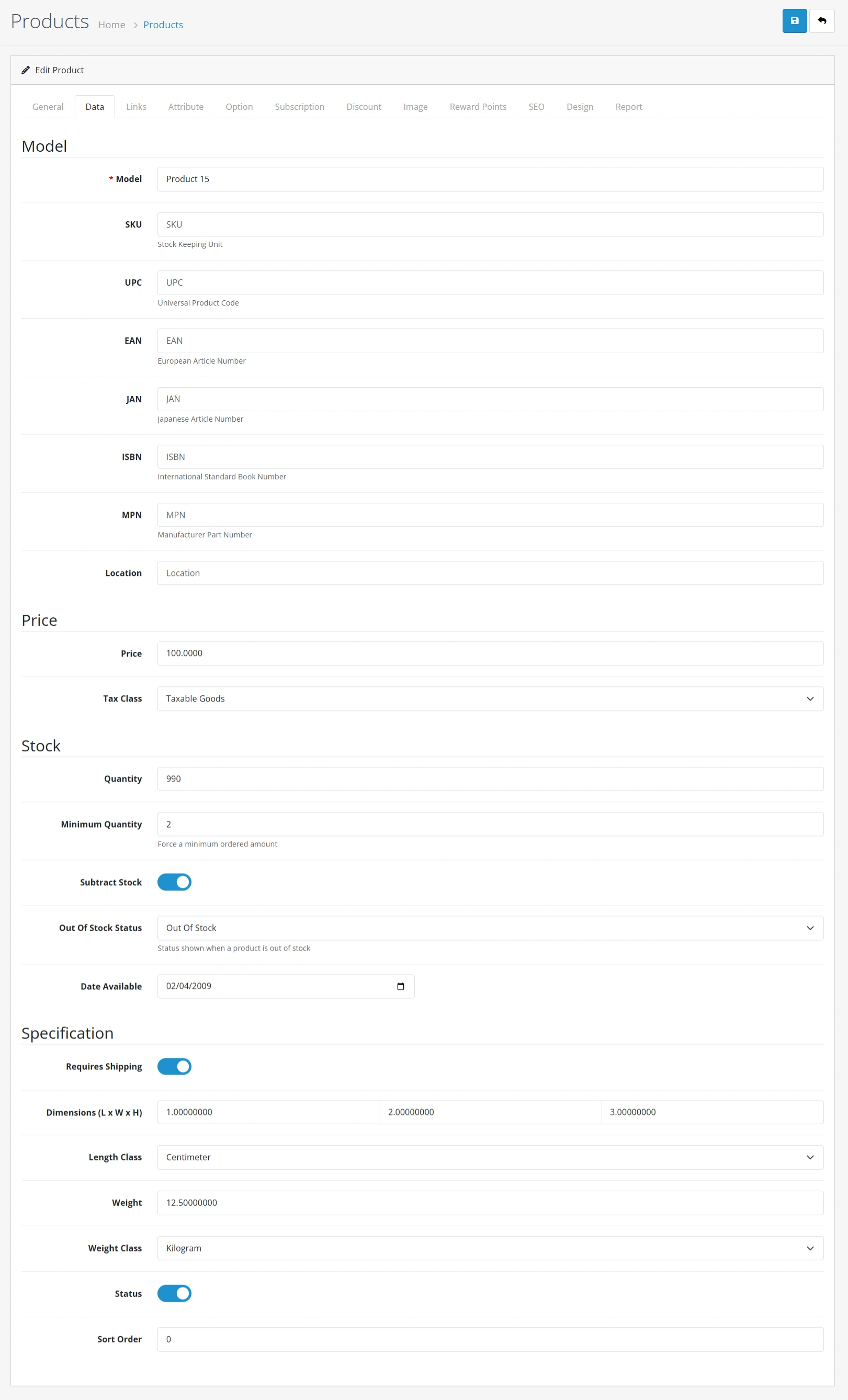Turn off the product Status switch

pos(174,1294)
